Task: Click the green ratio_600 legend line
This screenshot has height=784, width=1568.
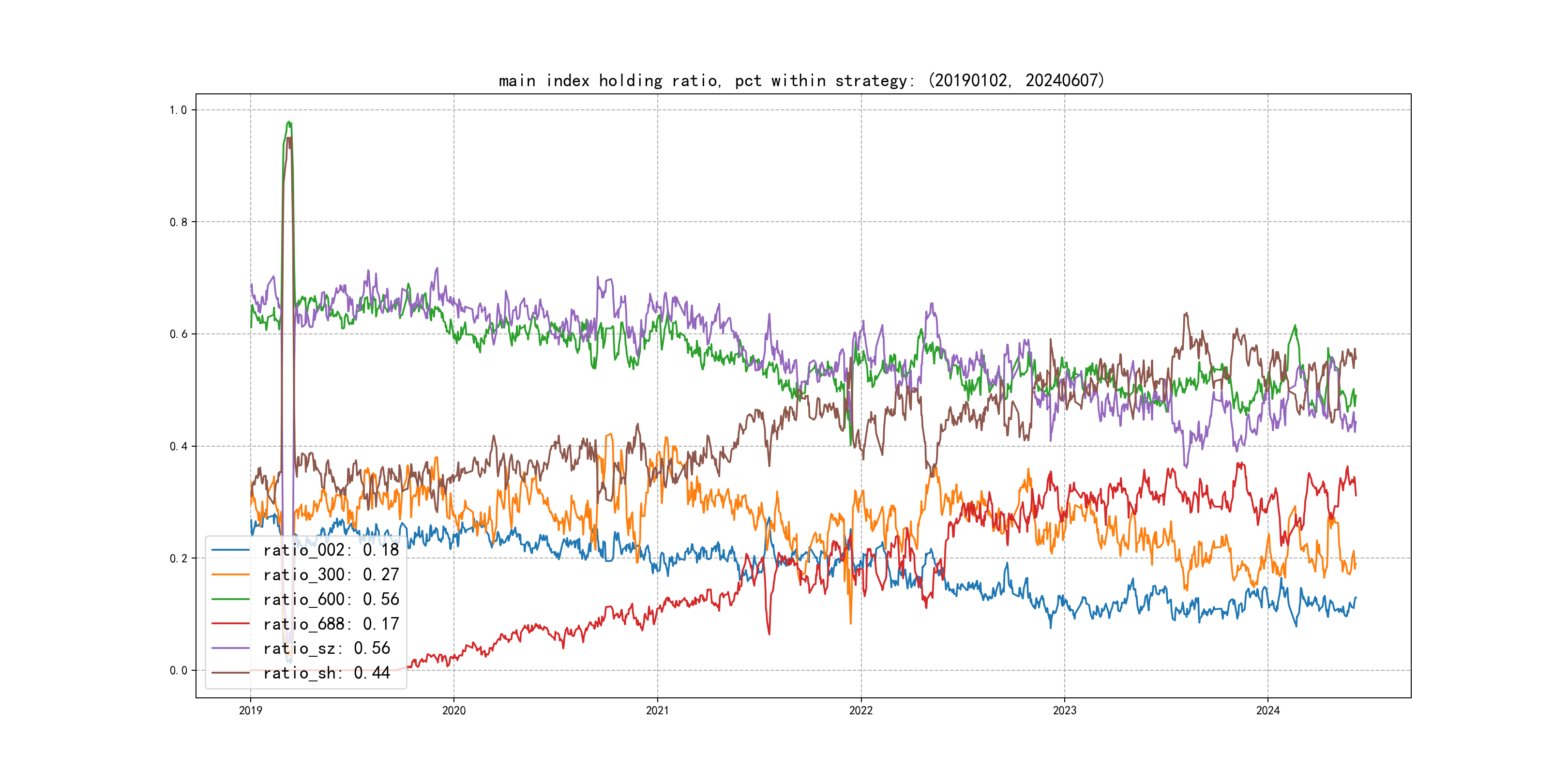Action: 231,600
